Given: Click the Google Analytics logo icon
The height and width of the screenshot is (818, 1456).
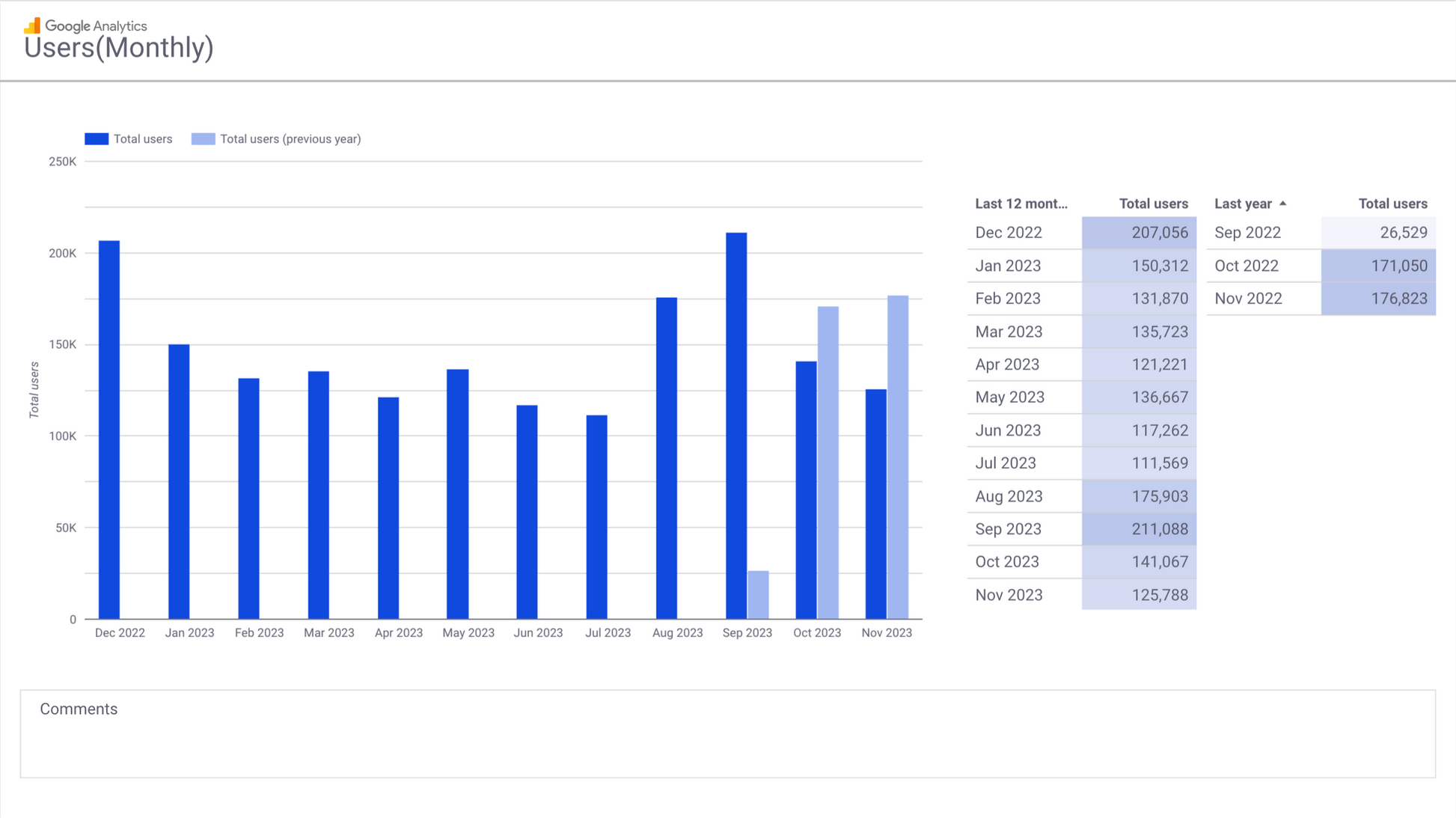Looking at the screenshot, I should [x=32, y=26].
